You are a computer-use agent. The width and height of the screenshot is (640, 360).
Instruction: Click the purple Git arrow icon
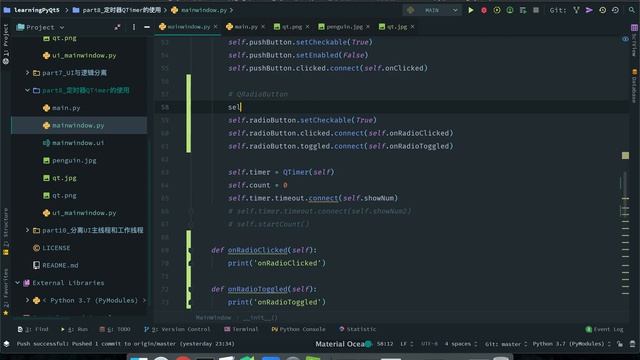click(589, 10)
